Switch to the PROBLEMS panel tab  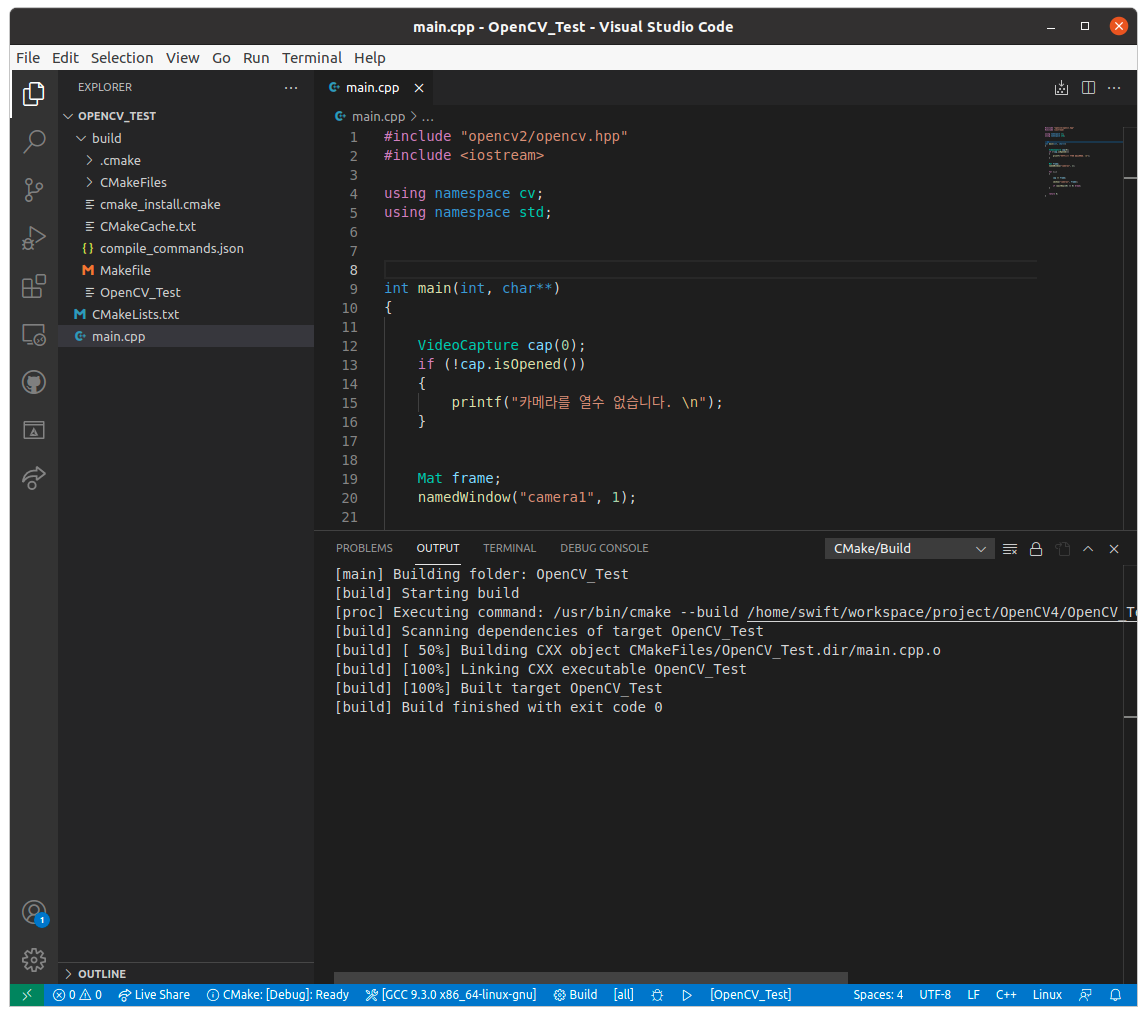(364, 548)
